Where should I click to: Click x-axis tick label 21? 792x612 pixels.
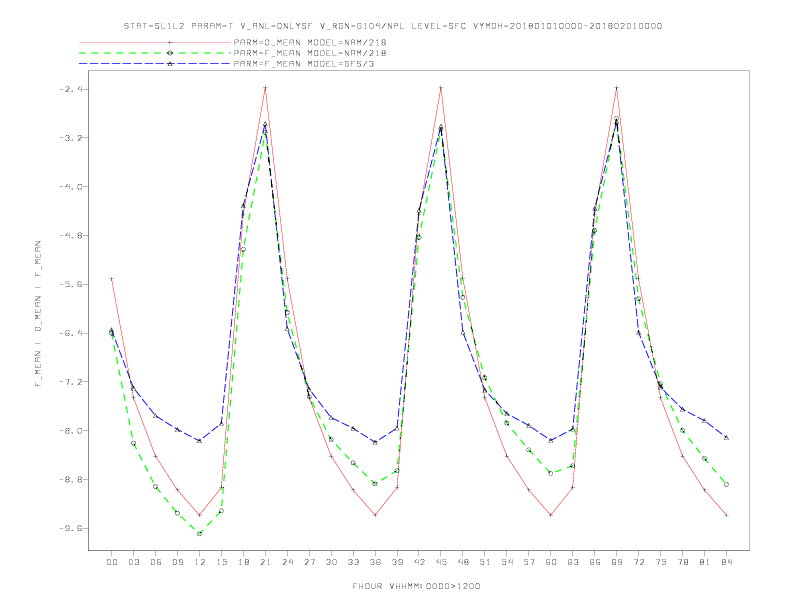tap(265, 562)
